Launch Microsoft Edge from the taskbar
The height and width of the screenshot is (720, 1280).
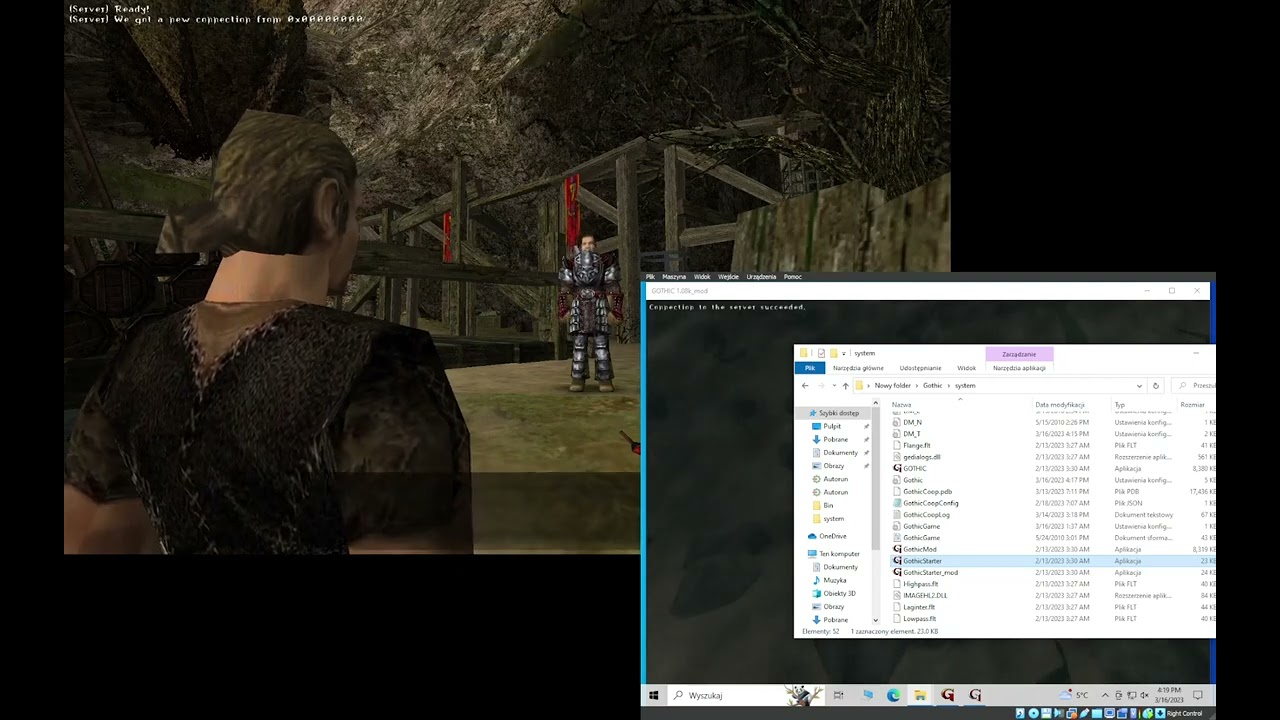coord(893,695)
